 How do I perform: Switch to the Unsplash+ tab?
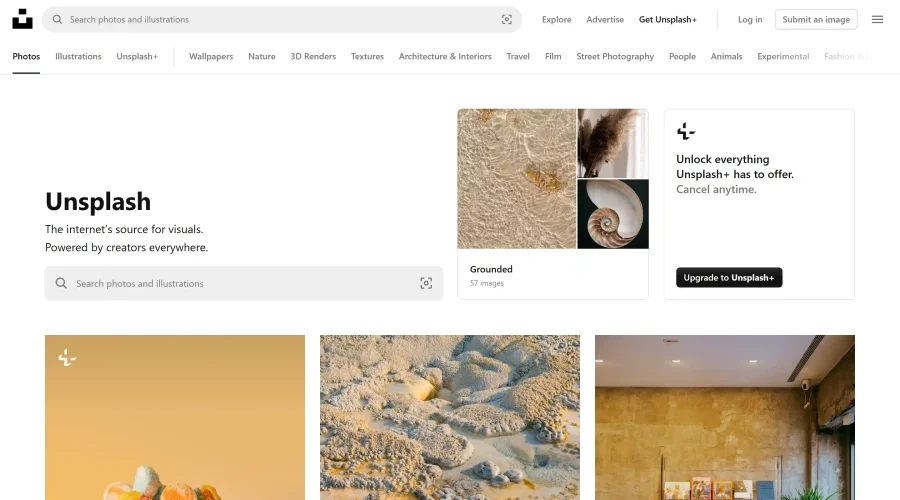point(137,56)
